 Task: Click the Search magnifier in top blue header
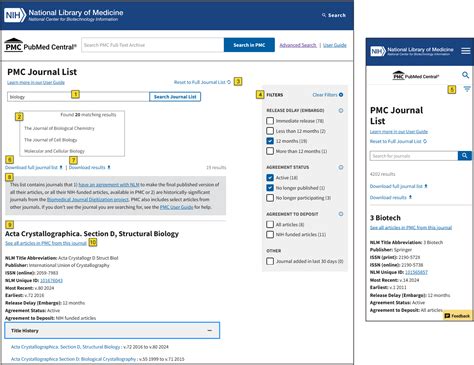point(324,15)
